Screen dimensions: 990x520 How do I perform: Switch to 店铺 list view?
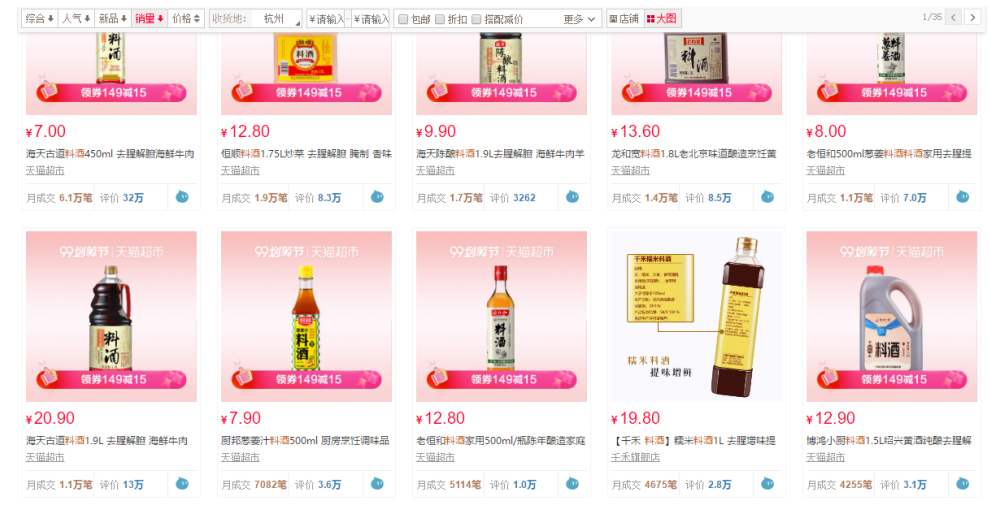(x=624, y=19)
